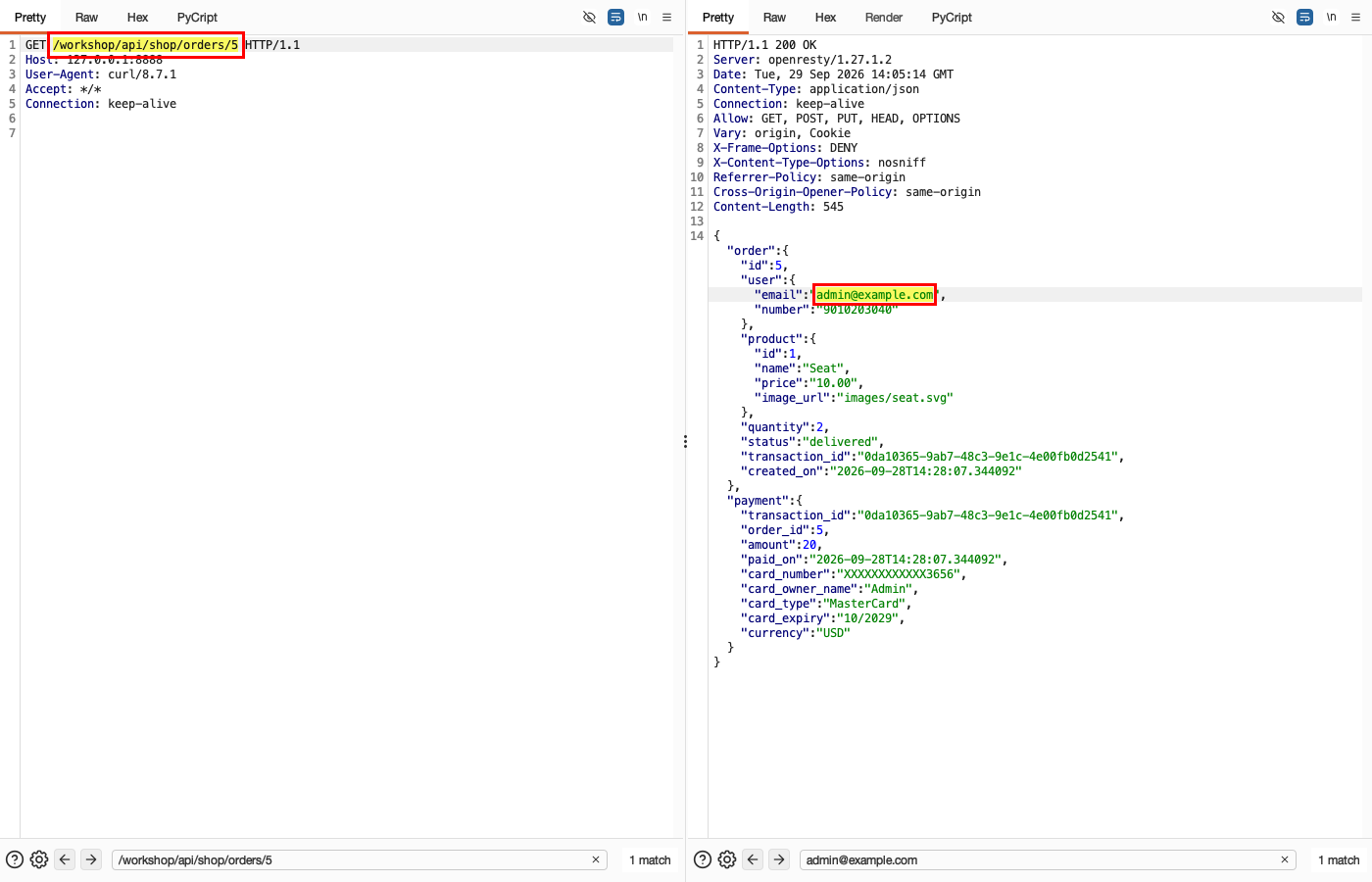This screenshot has width=1372, height=882.
Task: Toggle word wrap icon in response panel
Action: pyautogui.click(x=1304, y=17)
